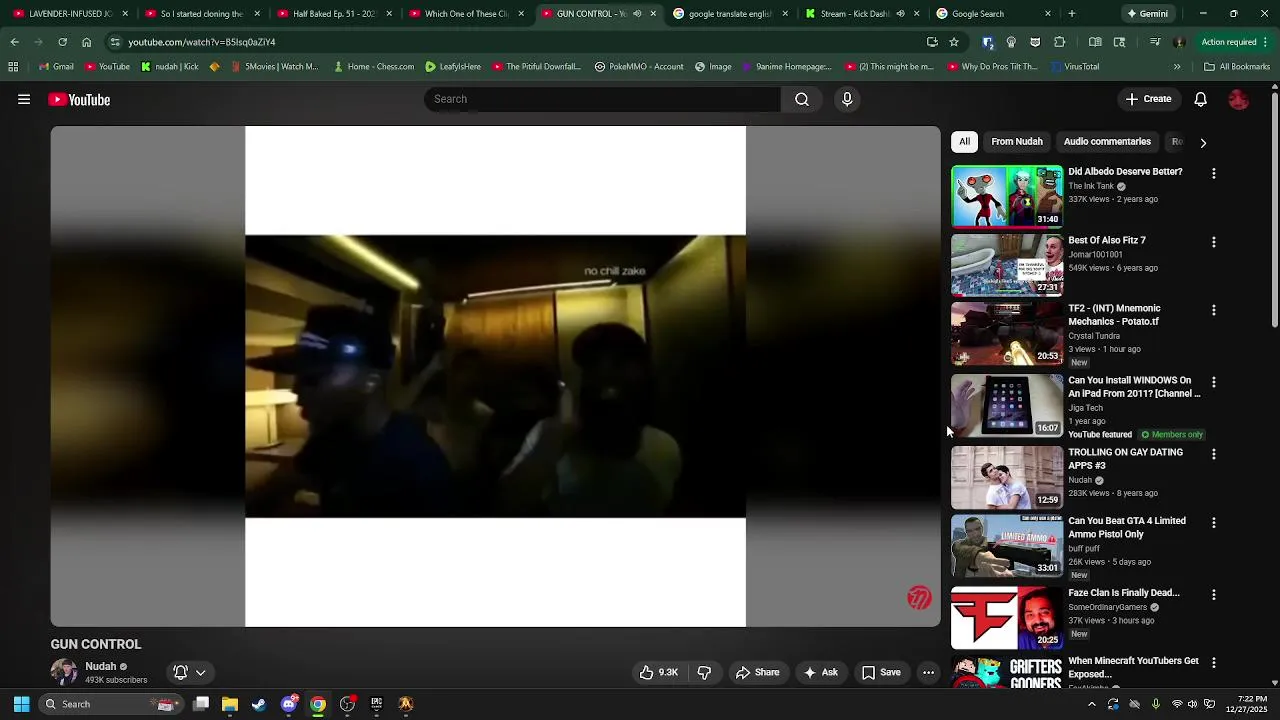Open Did Albedo Deserve Better thumbnail

click(1007, 196)
